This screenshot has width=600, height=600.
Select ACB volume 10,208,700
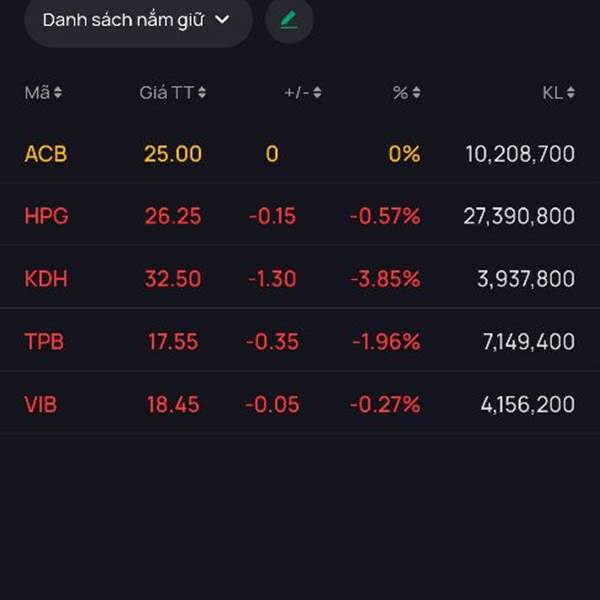point(520,154)
